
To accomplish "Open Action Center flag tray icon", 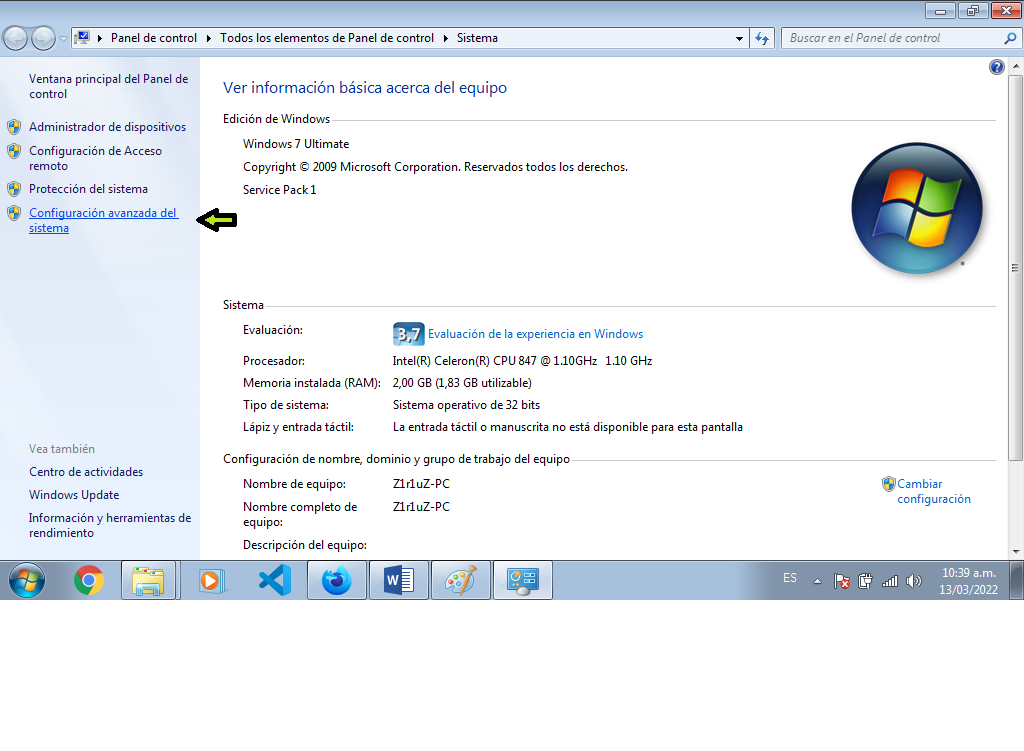I will pyautogui.click(x=842, y=581).
